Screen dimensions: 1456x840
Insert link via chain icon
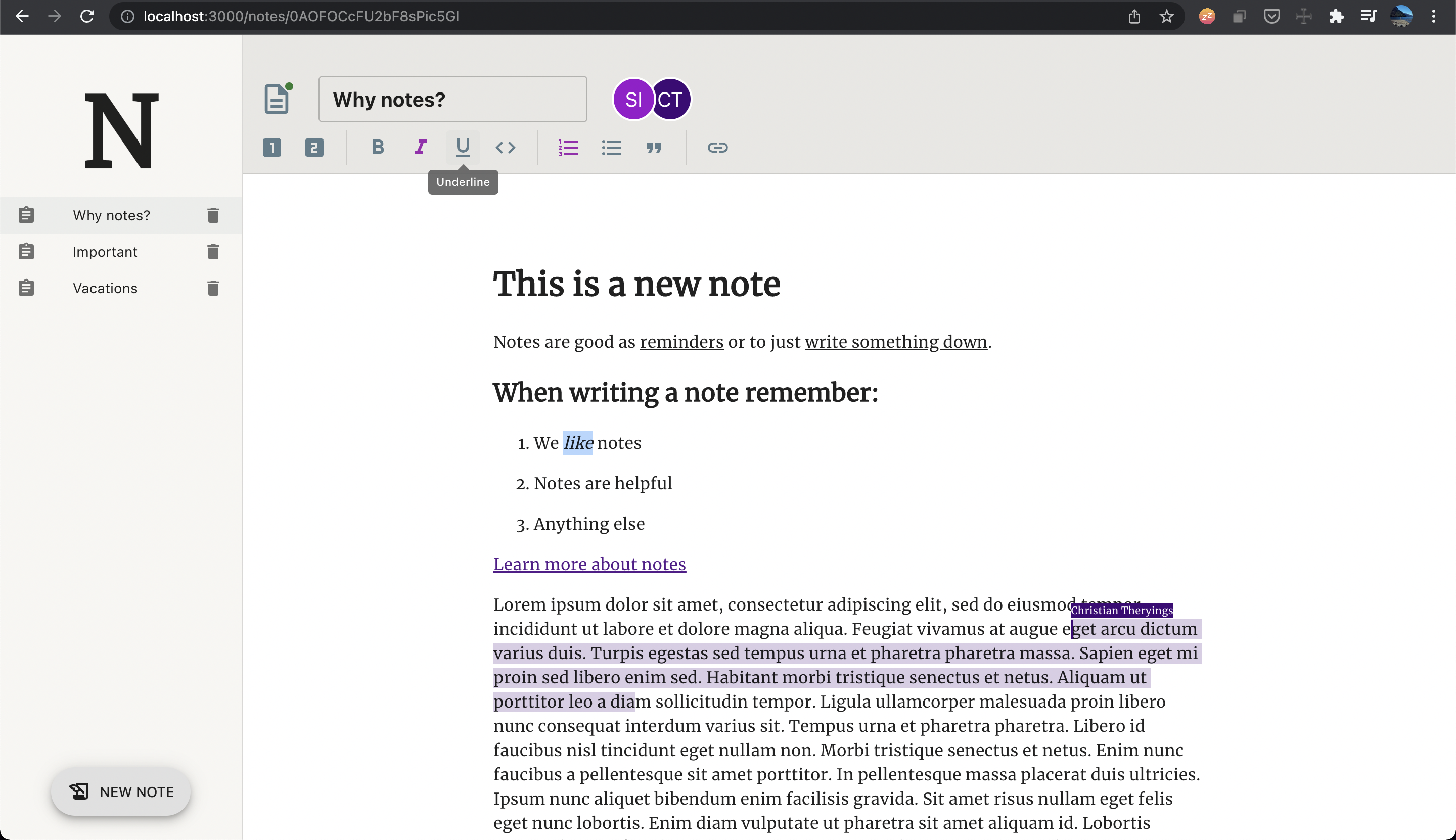pyautogui.click(x=717, y=148)
